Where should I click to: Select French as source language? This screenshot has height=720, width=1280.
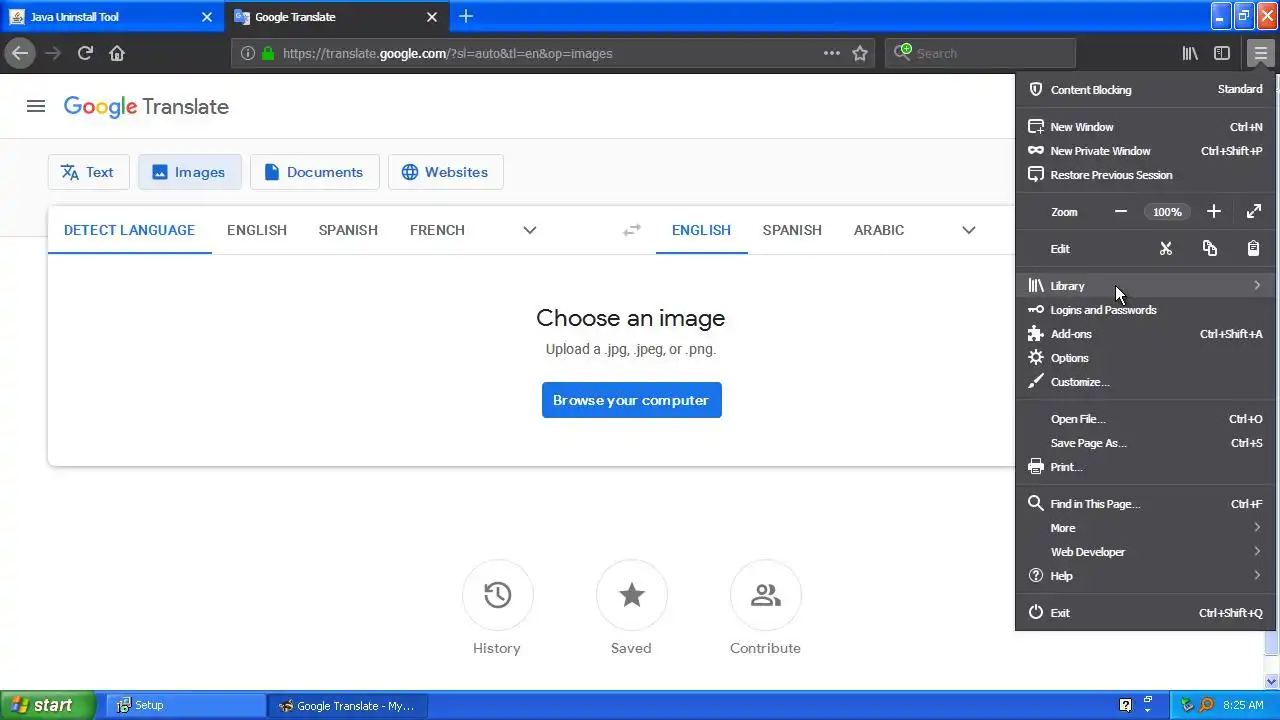[x=437, y=230]
